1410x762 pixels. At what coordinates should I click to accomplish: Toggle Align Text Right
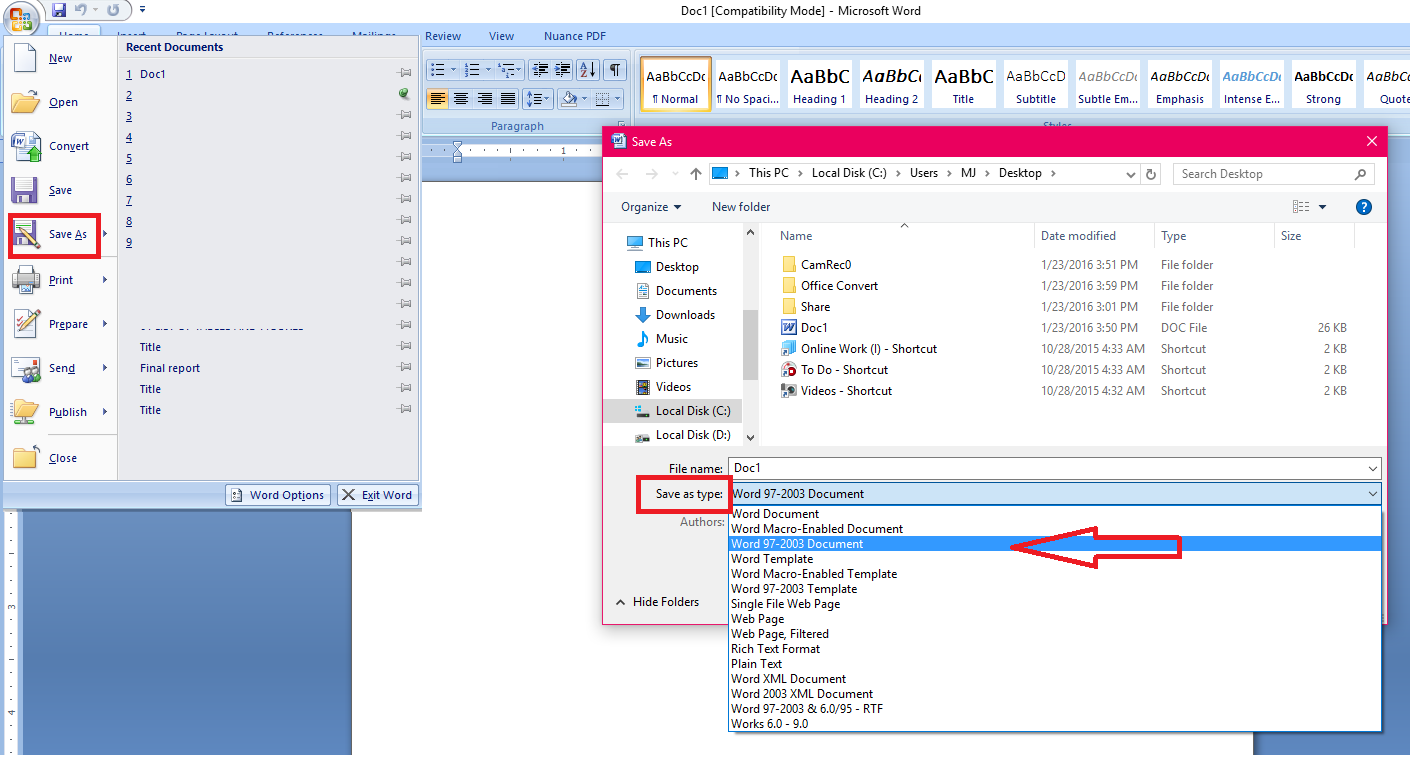click(485, 98)
